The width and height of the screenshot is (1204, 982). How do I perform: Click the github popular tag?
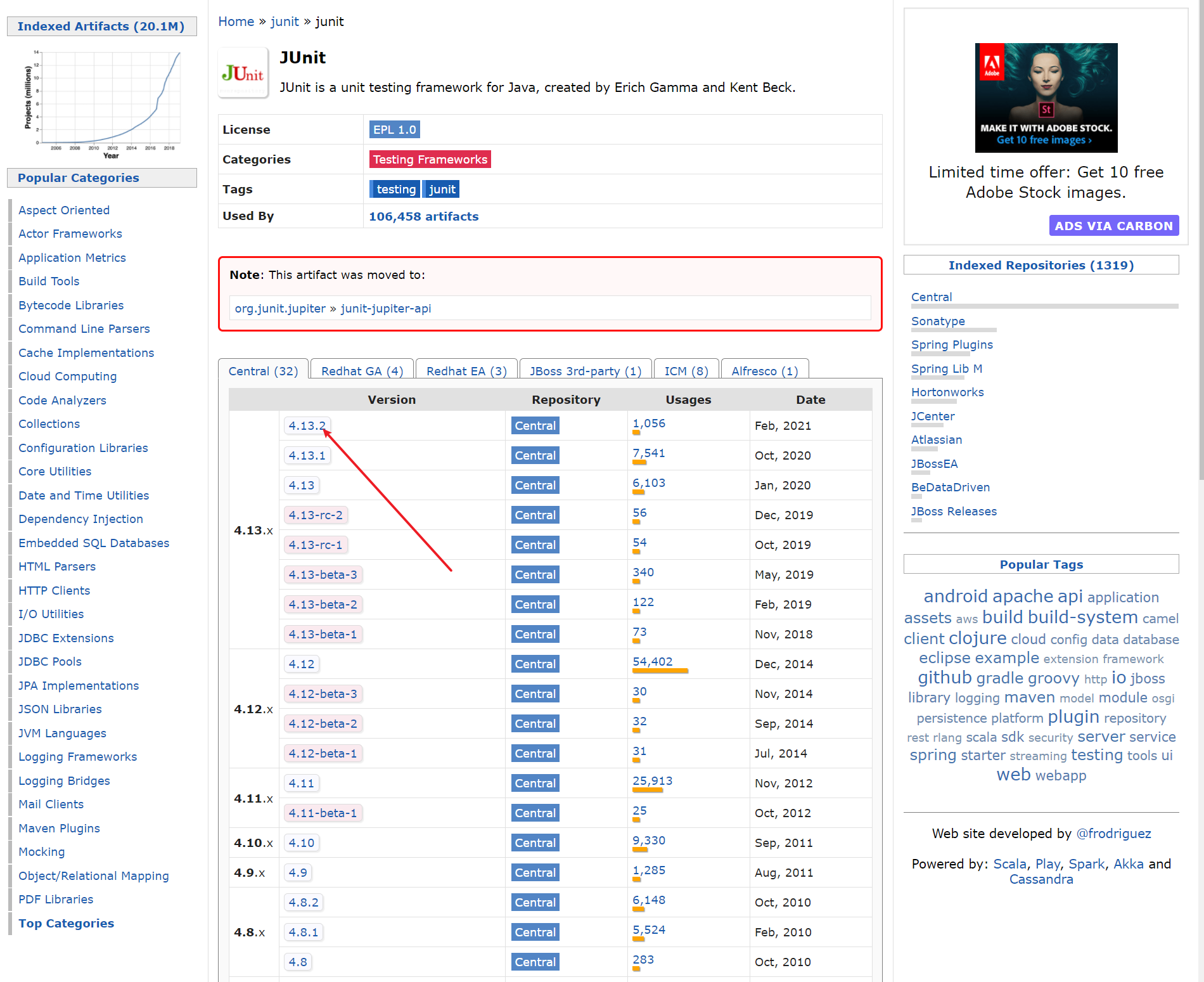point(944,677)
